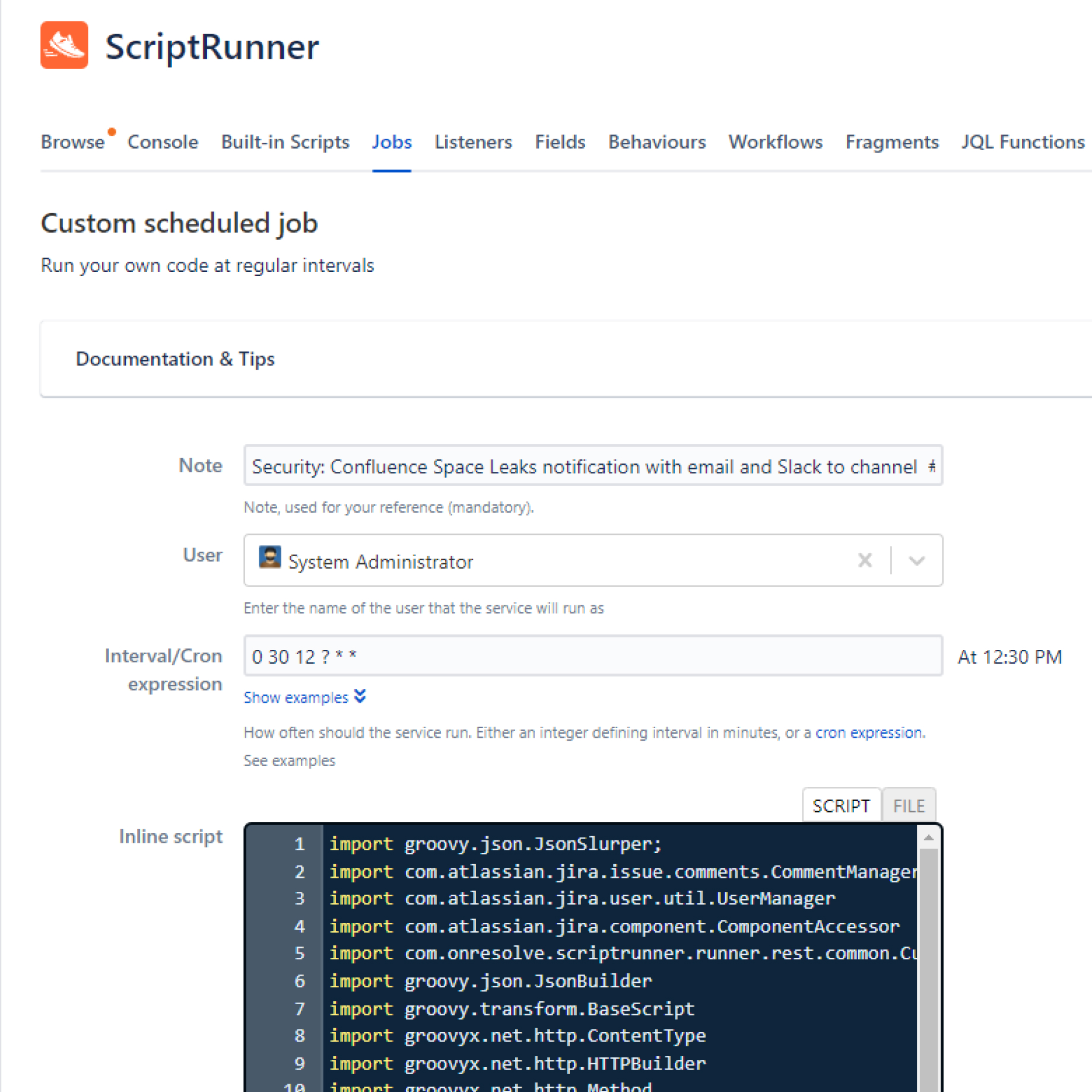Clear the System Administrator user selection

[x=865, y=560]
